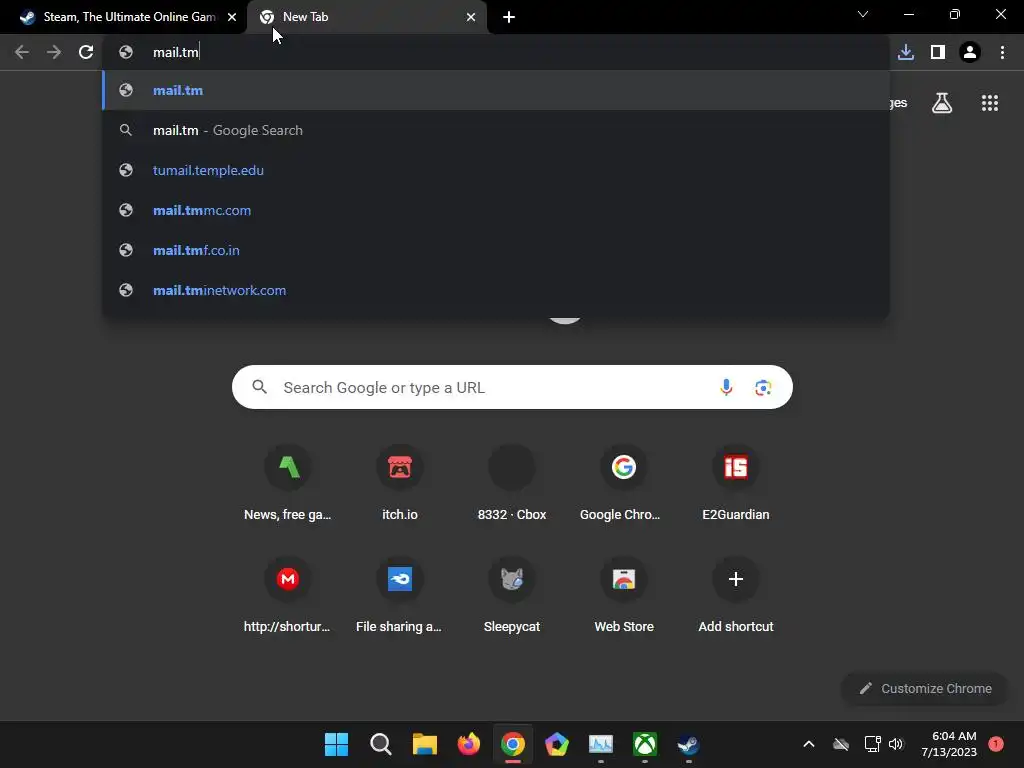Select tumail.temple.edu suggestion
The height and width of the screenshot is (768, 1024).
pos(496,170)
